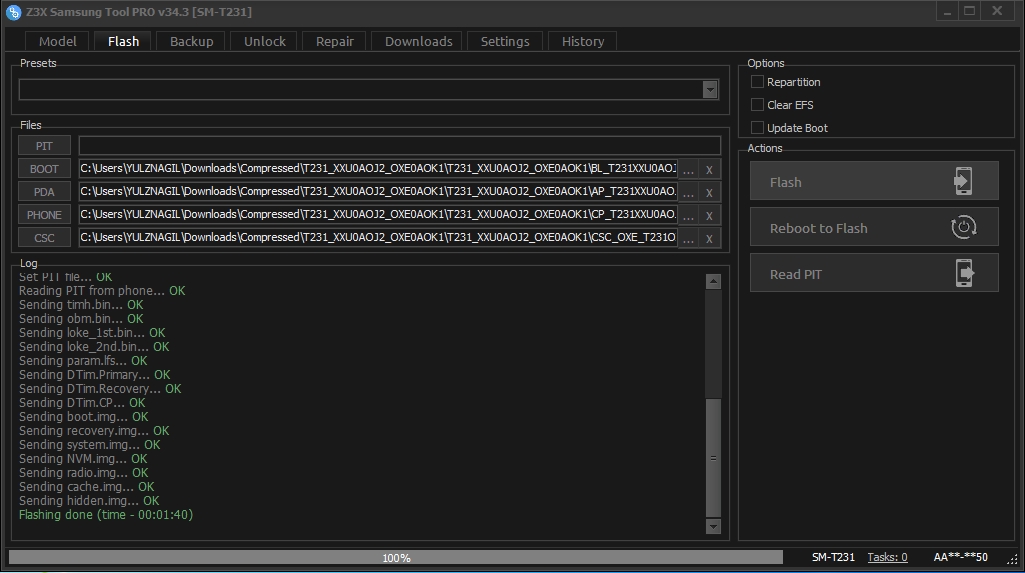Click the phone icon on Flash button
The width and height of the screenshot is (1025, 573).
click(x=963, y=181)
